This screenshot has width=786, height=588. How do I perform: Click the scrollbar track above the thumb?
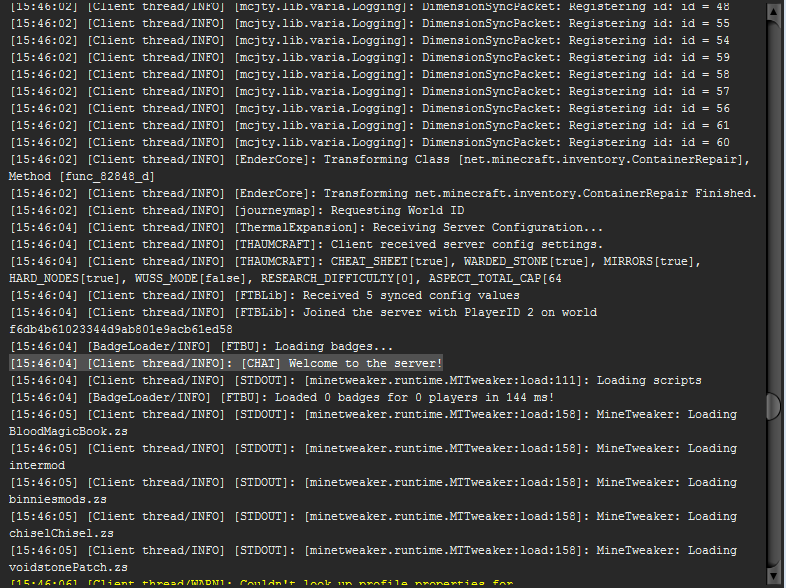tap(772, 200)
